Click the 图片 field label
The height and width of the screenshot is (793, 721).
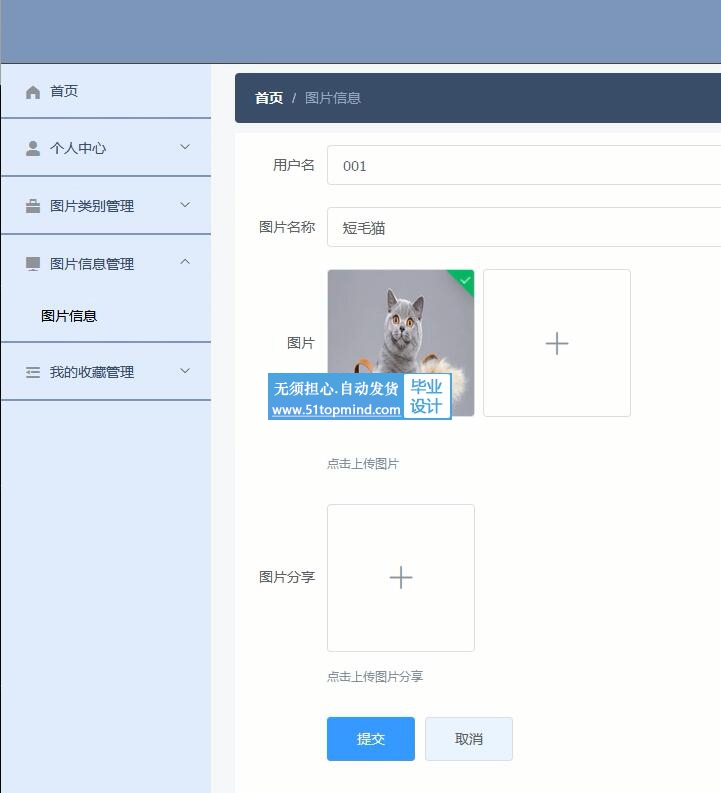[x=301, y=343]
